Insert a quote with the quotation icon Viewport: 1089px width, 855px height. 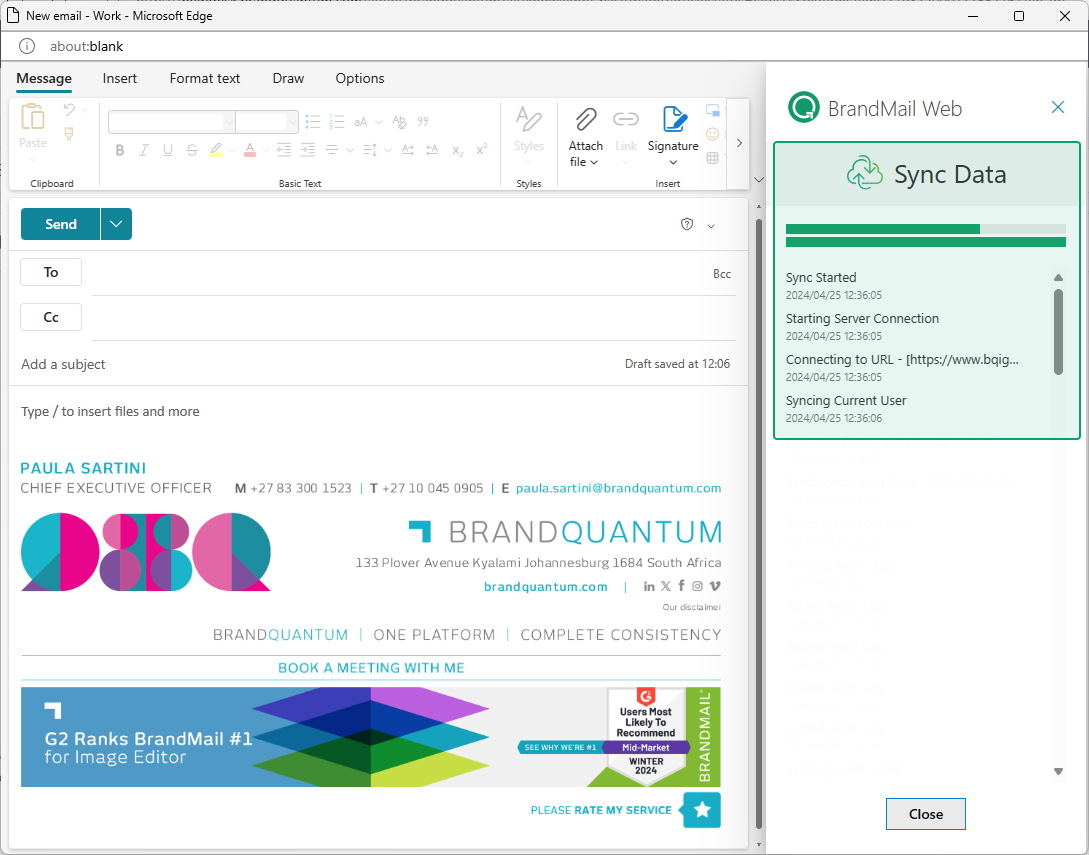pyautogui.click(x=423, y=122)
